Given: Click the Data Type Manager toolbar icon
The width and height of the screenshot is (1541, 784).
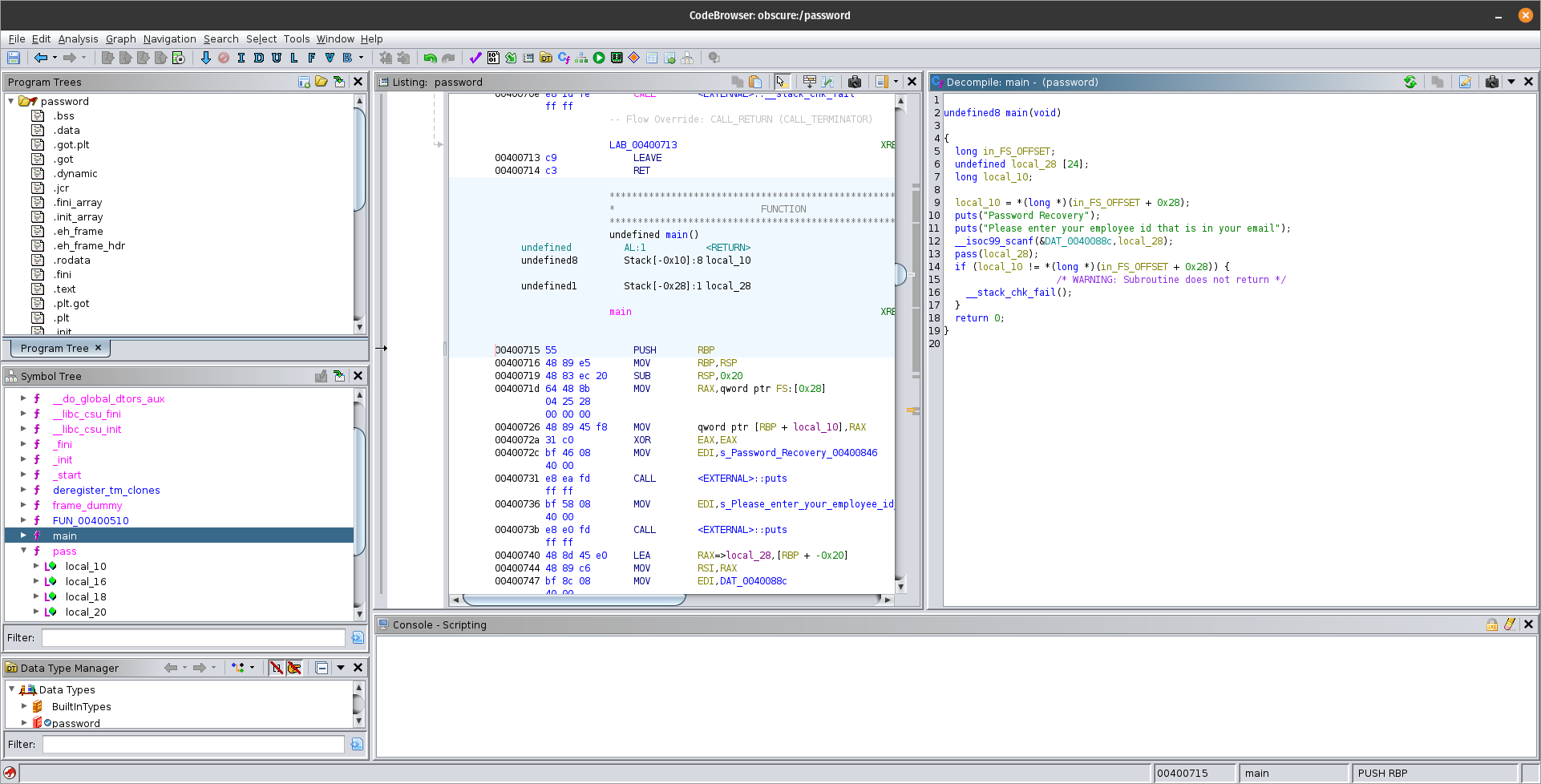Looking at the screenshot, I should pyautogui.click(x=546, y=58).
